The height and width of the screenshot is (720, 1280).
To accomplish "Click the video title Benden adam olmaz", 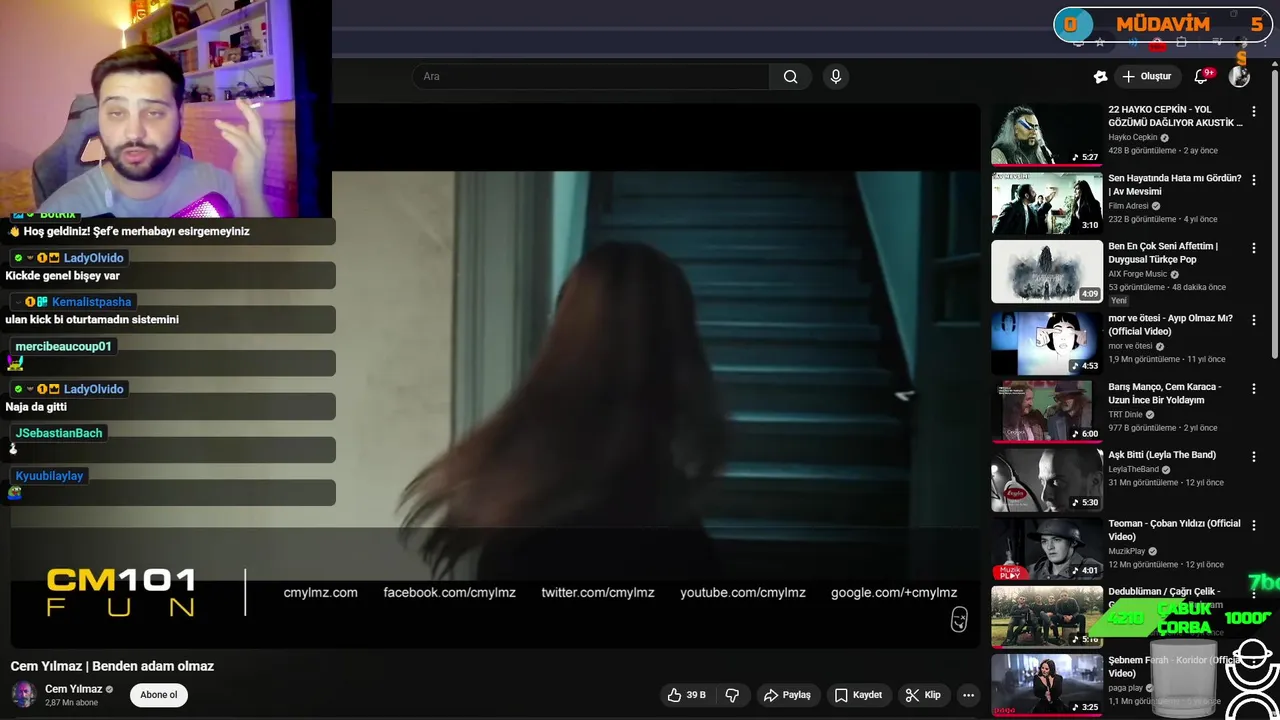I will pos(112,666).
